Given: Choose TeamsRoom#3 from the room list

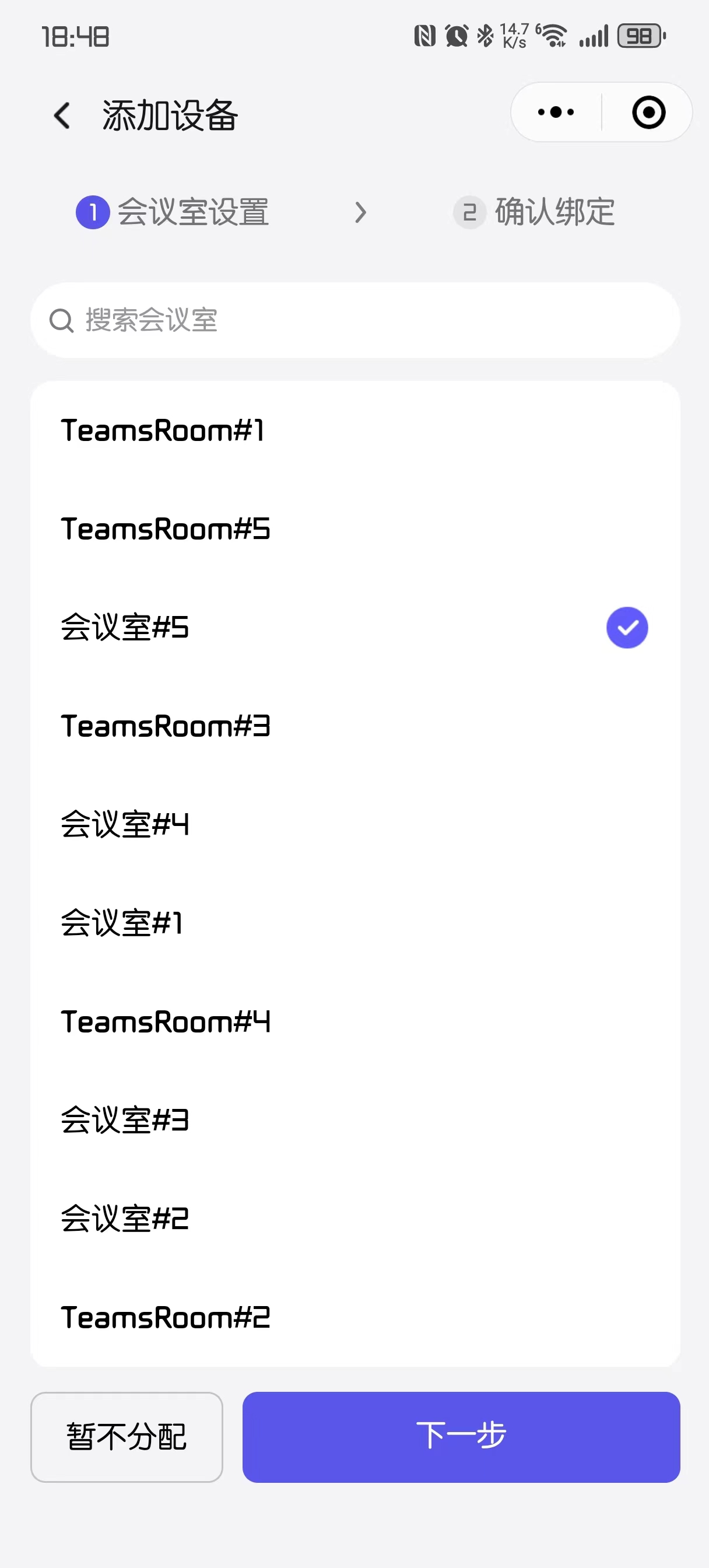Looking at the screenshot, I should (x=355, y=726).
